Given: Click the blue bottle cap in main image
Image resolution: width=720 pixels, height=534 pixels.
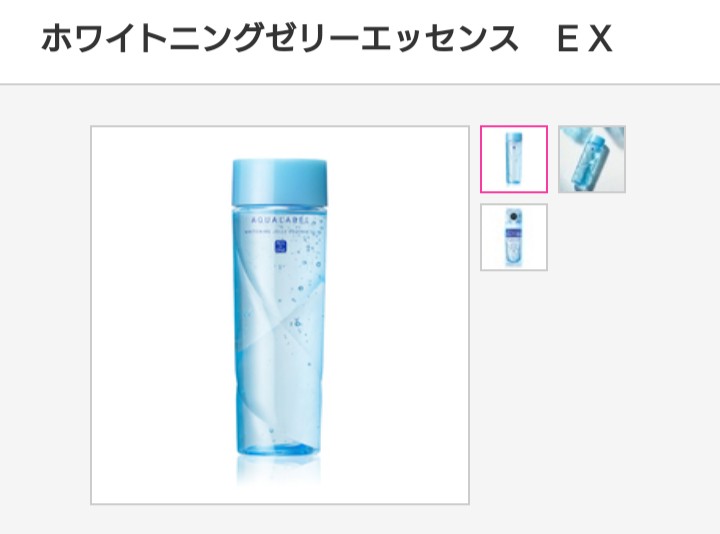Looking at the screenshot, I should click(280, 182).
